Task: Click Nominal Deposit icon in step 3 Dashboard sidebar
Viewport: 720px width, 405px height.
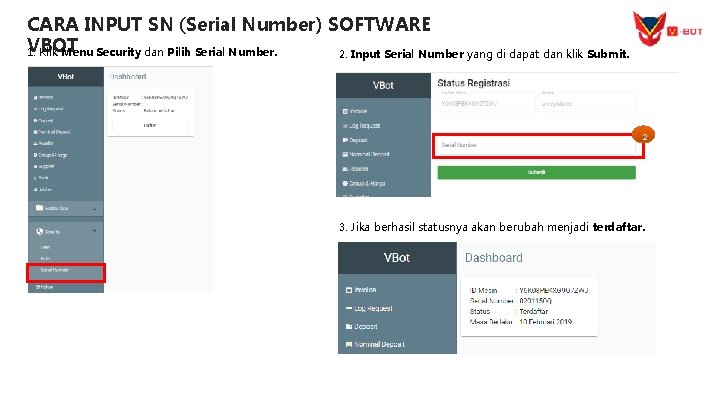Action: pos(349,344)
